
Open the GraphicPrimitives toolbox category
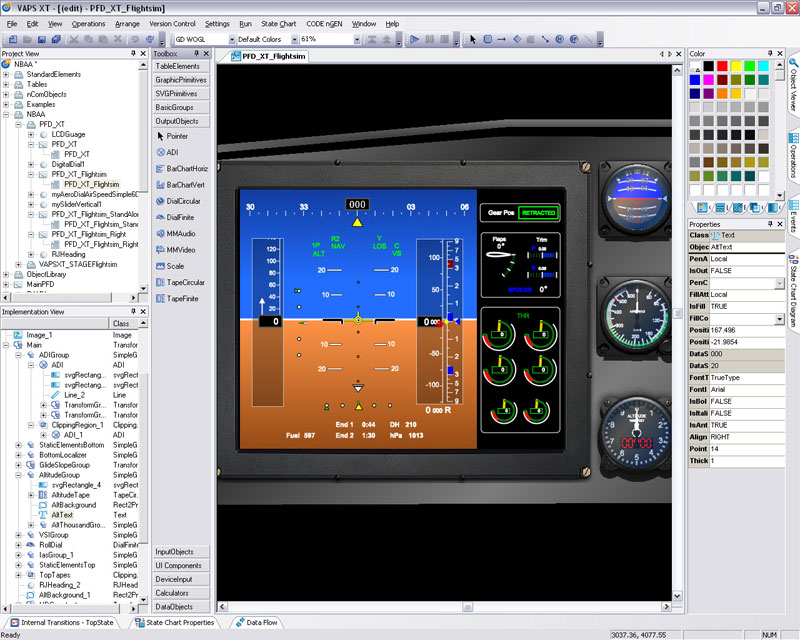(180, 79)
